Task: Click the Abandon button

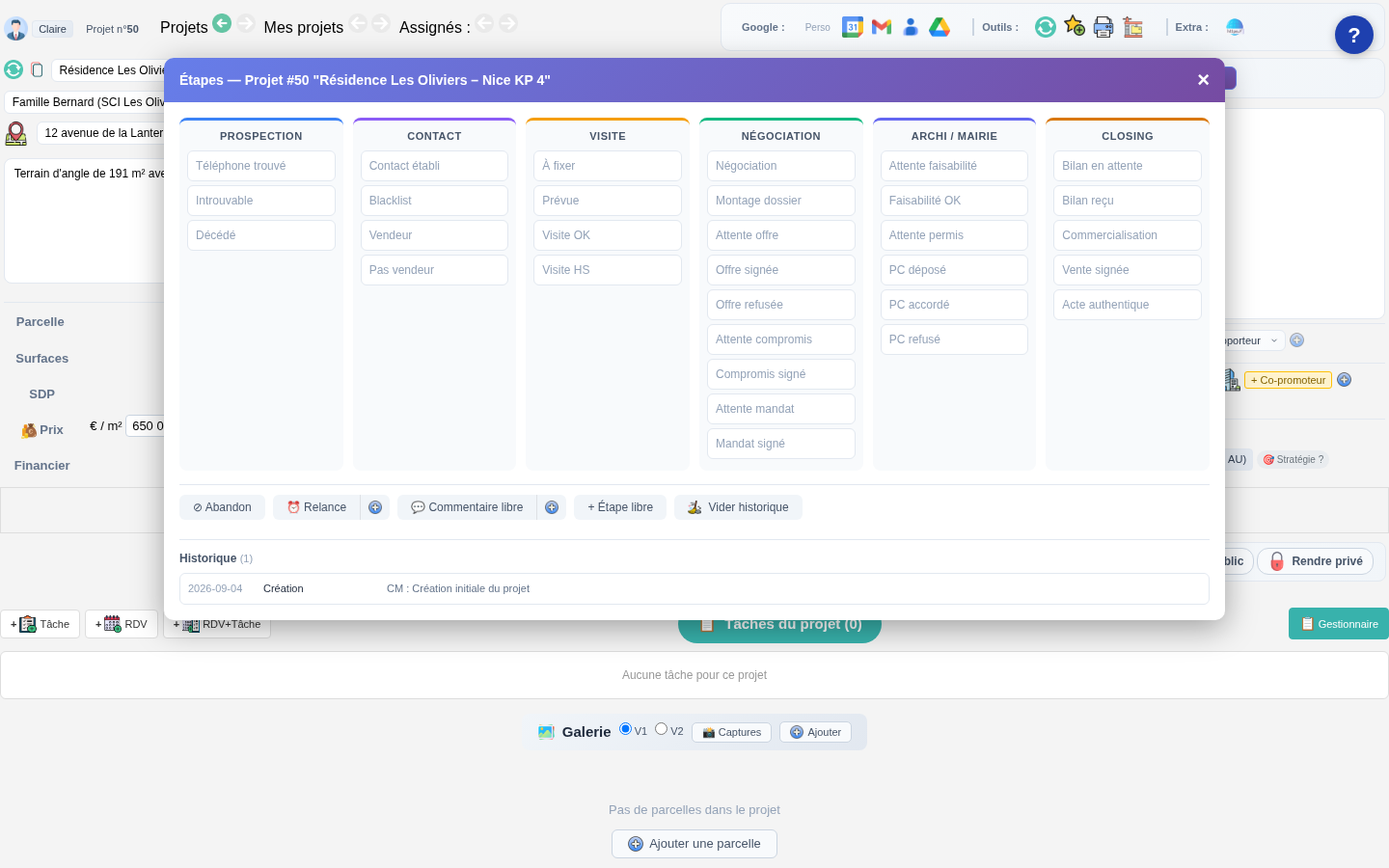Action: point(222,507)
